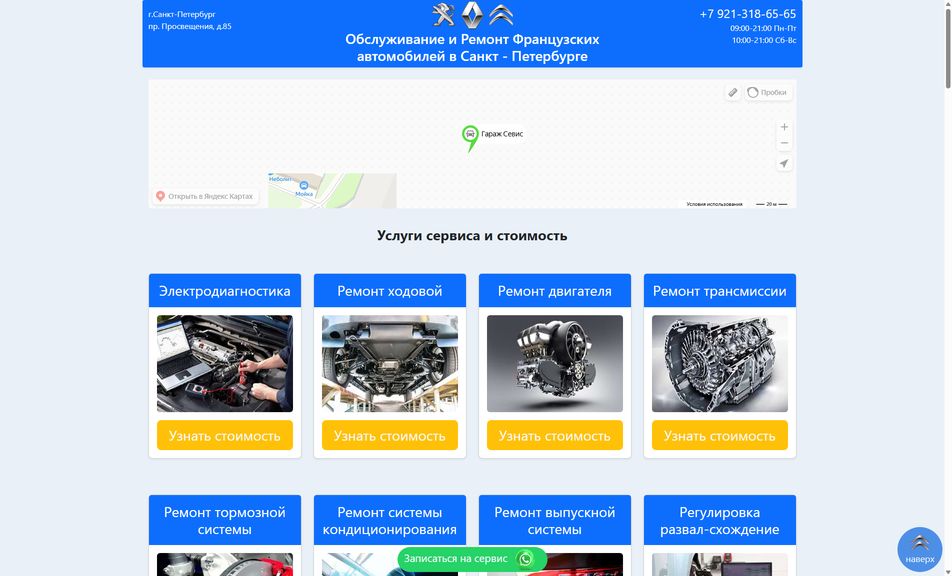Screen dimensions: 952x576
Task: Click the WhatsApp icon in booking button
Action: click(525, 558)
